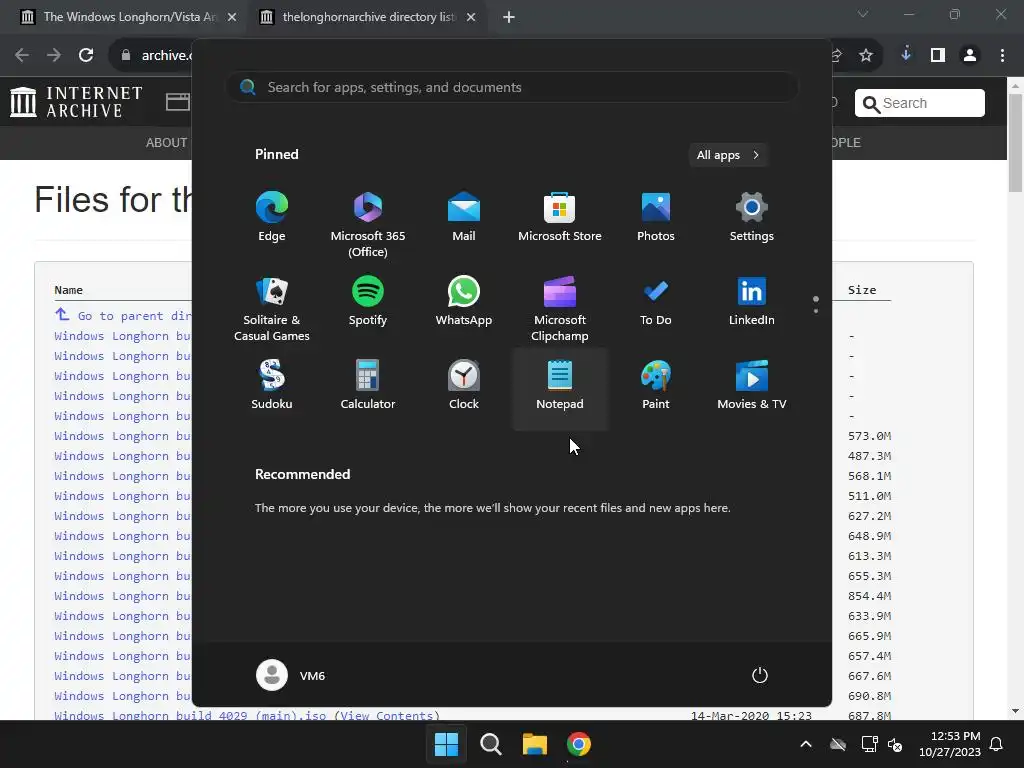1024x768 pixels.
Task: Go back in Chrome
Action: coord(22,56)
